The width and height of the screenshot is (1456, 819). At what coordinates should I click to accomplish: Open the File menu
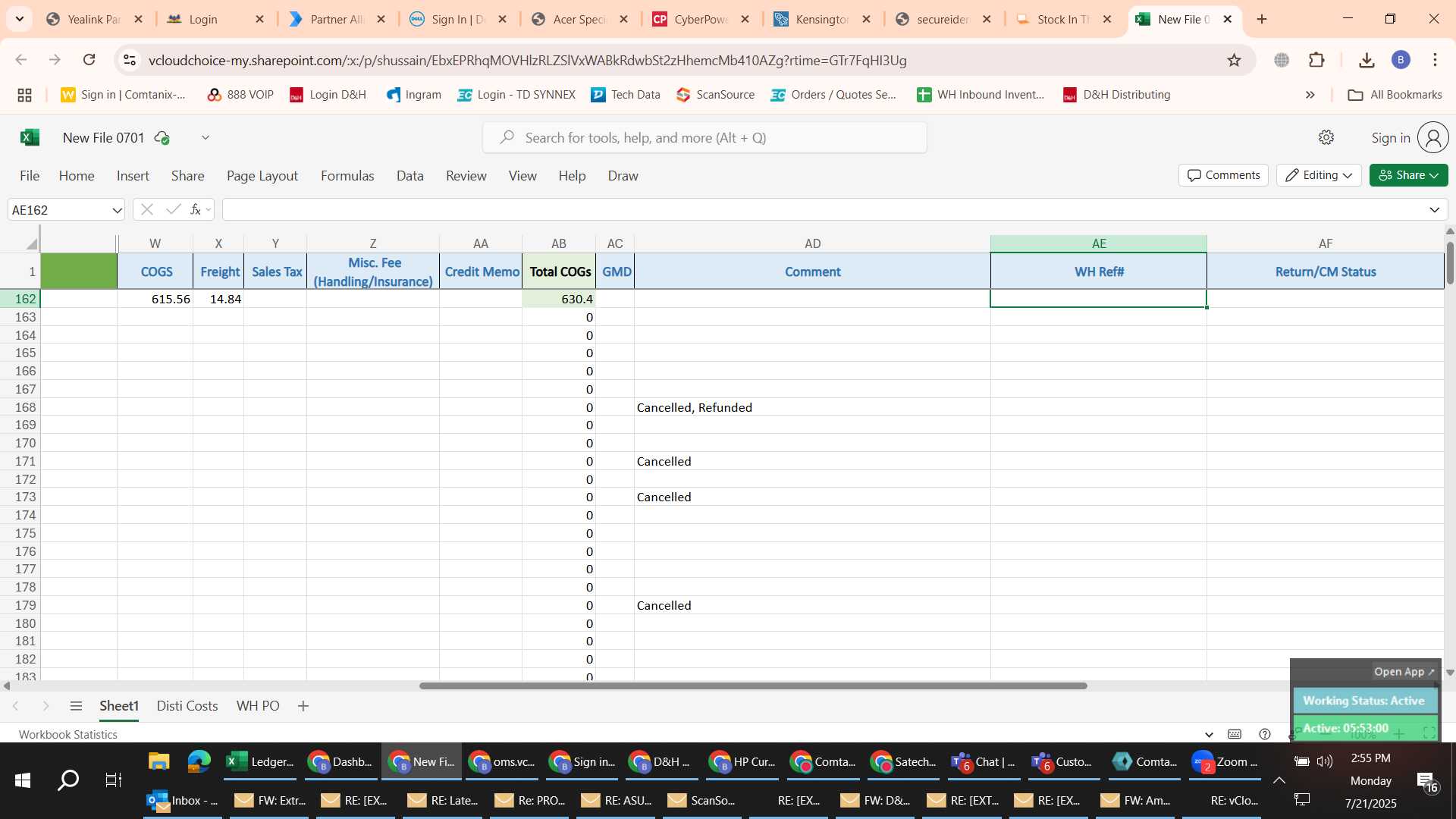pos(30,176)
